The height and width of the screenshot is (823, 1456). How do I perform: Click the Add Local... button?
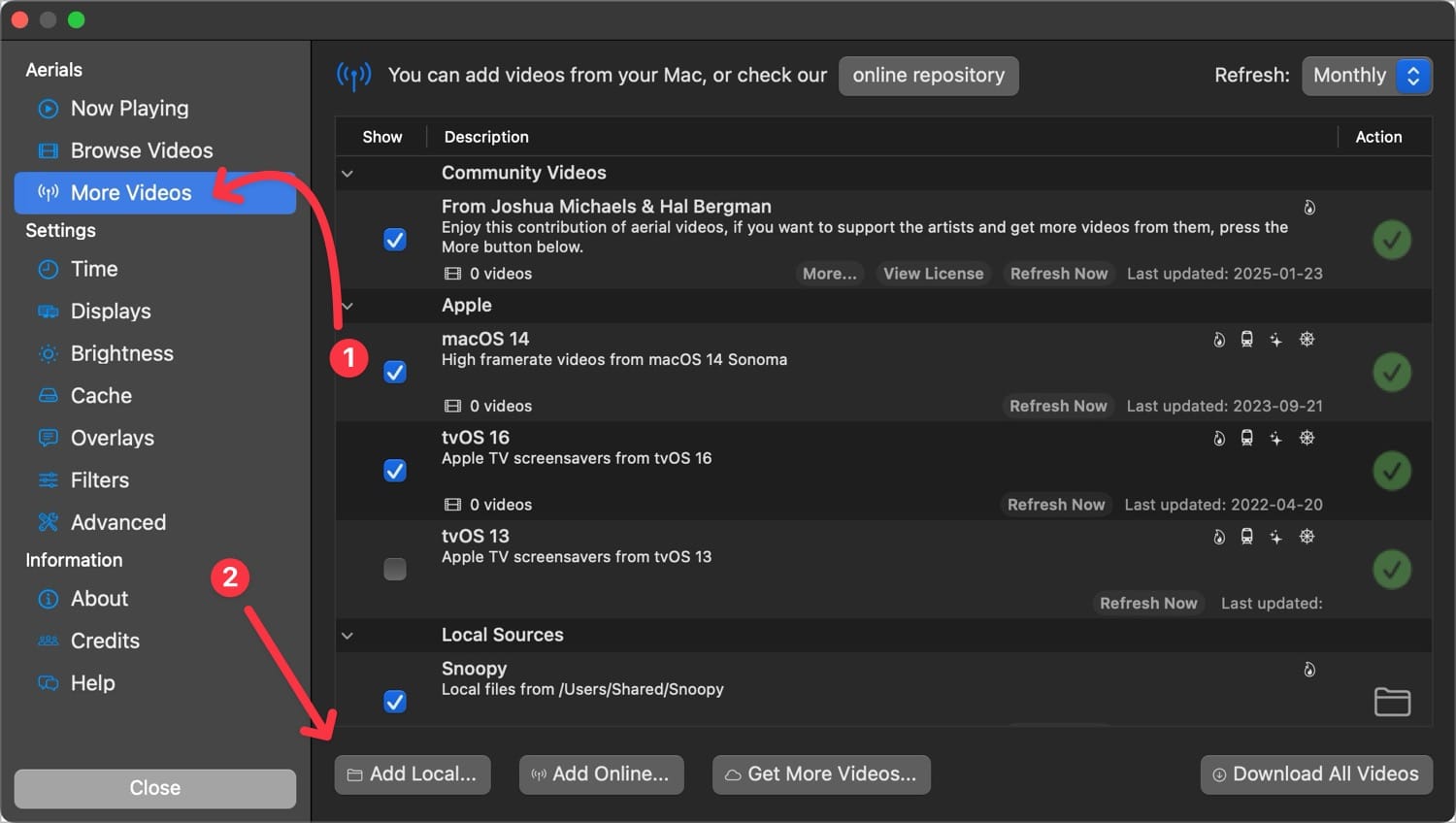413,774
